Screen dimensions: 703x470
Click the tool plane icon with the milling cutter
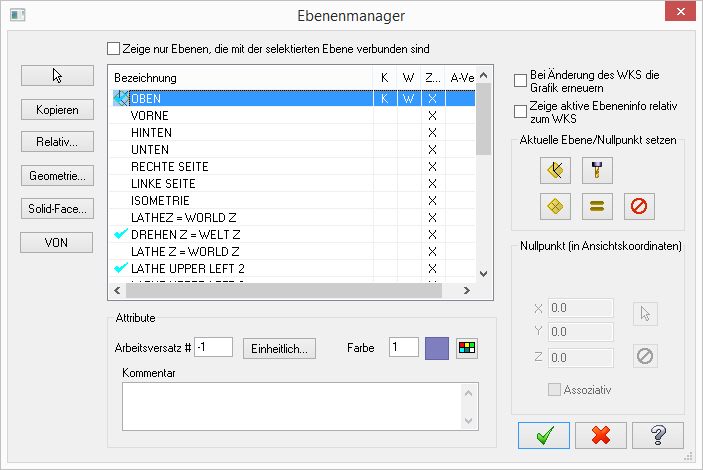pyautogui.click(x=597, y=170)
